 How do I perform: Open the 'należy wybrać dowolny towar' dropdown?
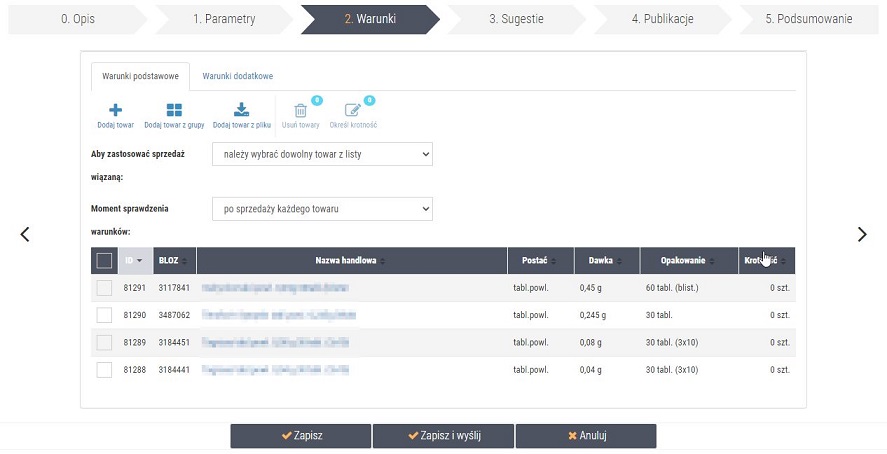(322, 154)
